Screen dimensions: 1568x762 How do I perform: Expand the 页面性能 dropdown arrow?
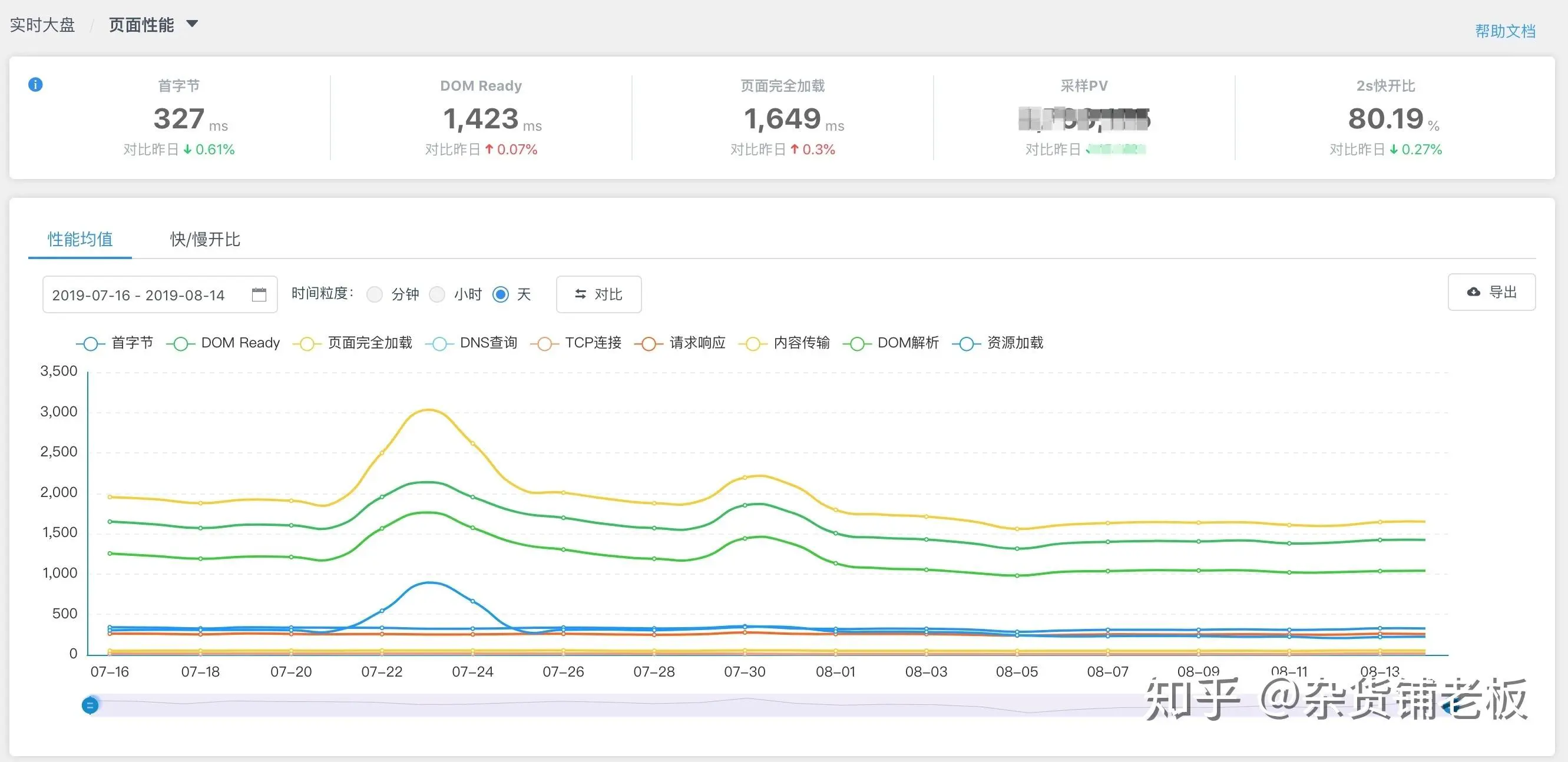click(x=193, y=24)
